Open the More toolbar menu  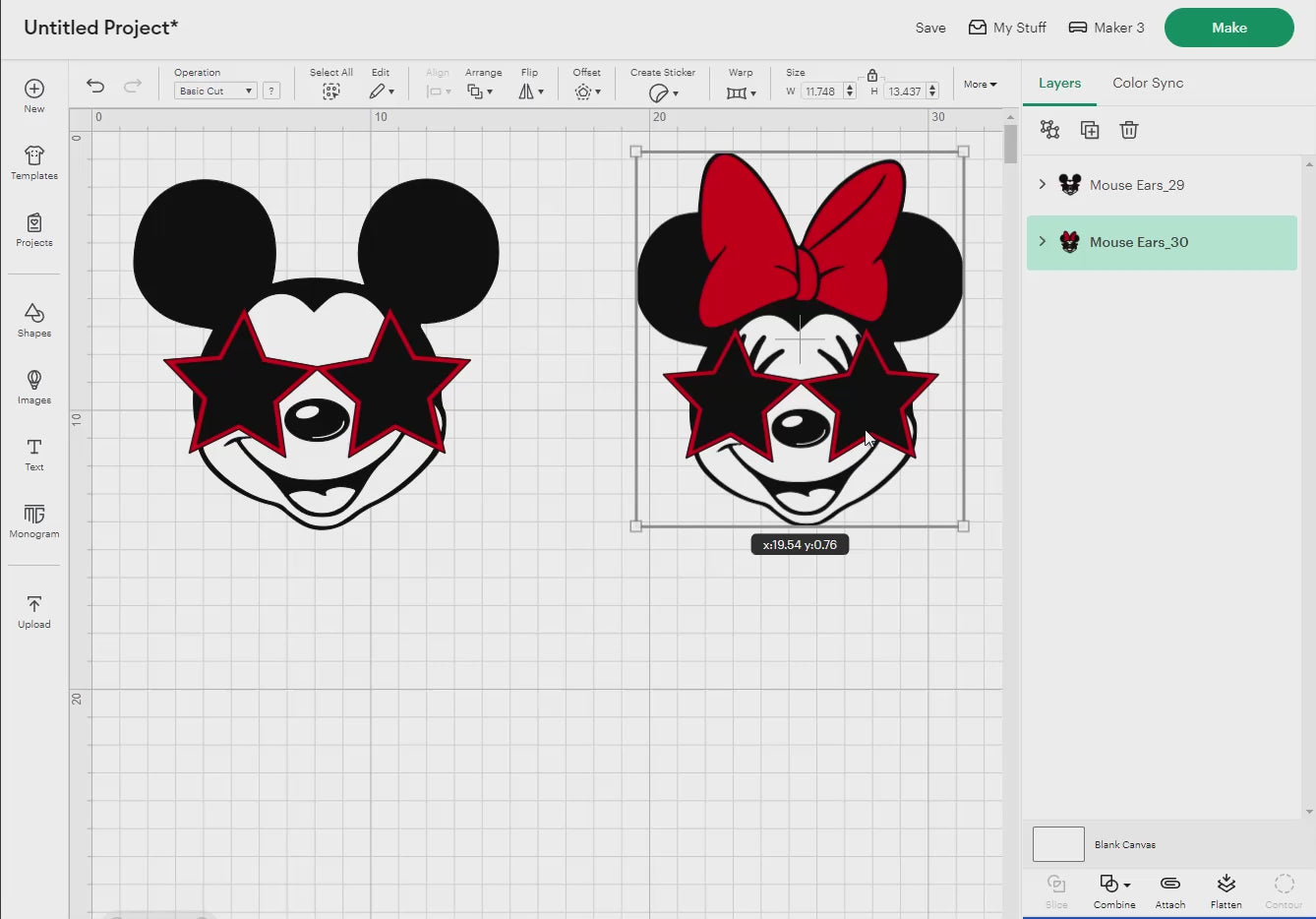point(980,85)
